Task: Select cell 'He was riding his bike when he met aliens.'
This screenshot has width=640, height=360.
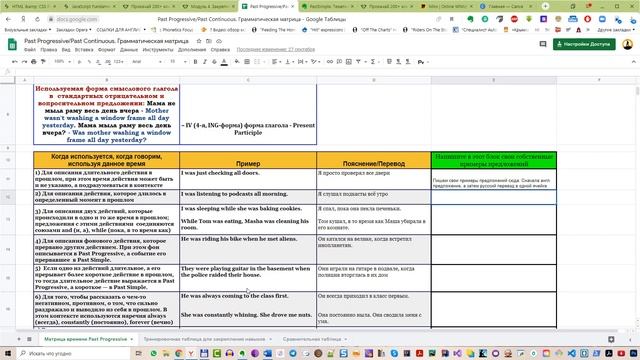Action: click(x=248, y=249)
